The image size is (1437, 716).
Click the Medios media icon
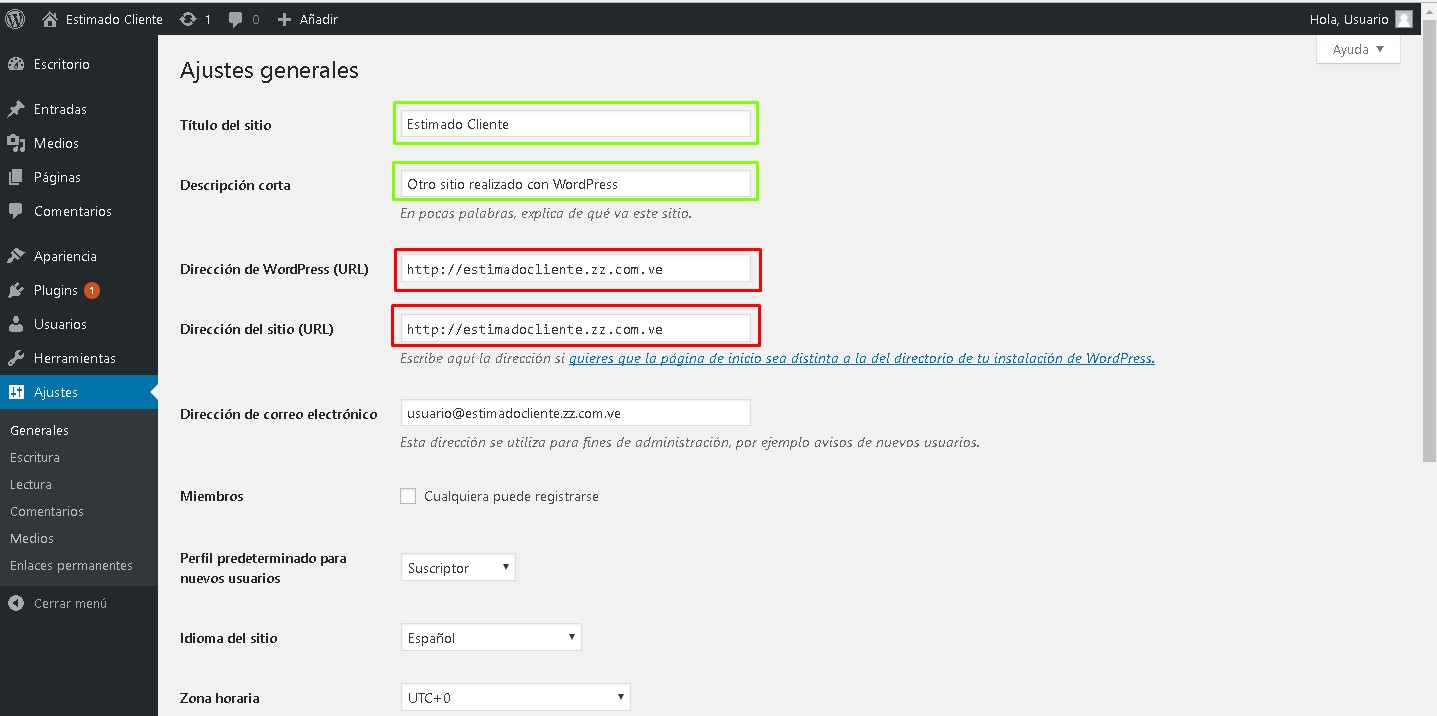click(x=16, y=143)
